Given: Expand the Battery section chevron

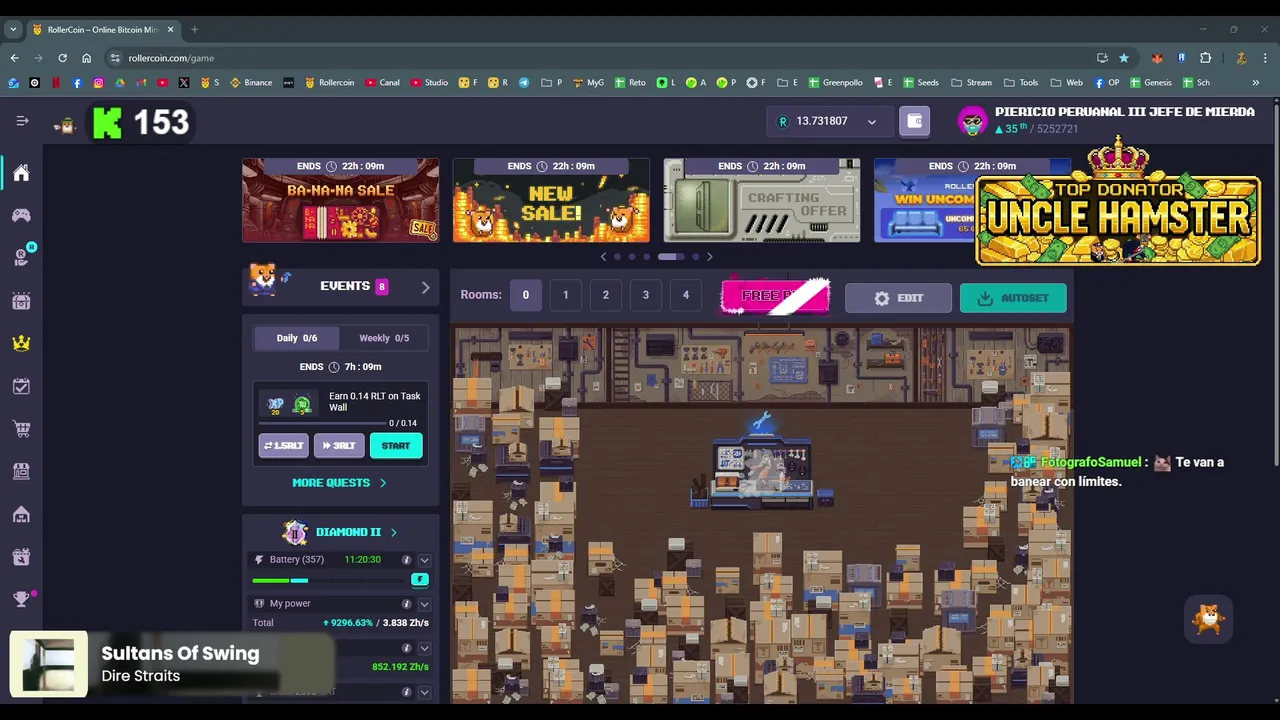Looking at the screenshot, I should [x=424, y=560].
